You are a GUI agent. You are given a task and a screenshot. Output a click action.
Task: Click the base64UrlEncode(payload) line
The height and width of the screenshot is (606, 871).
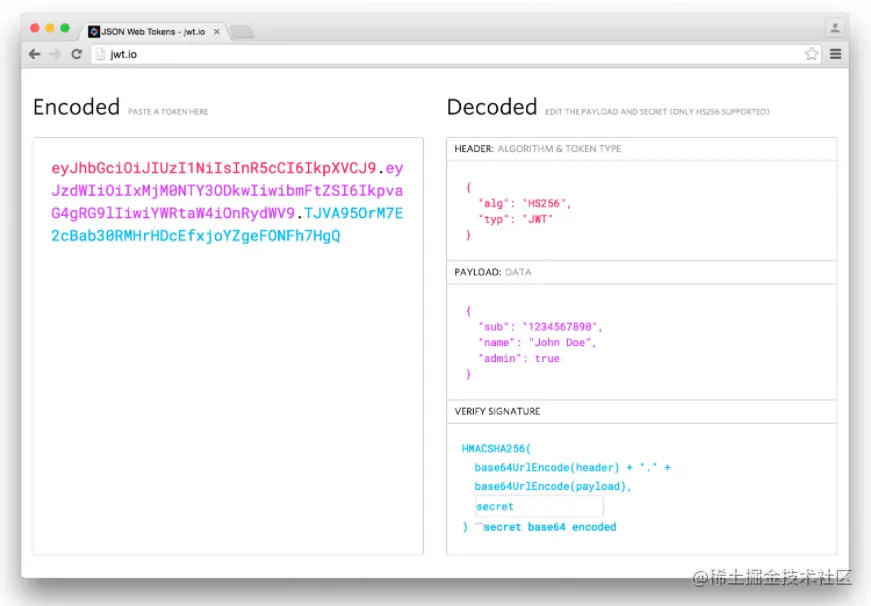(553, 486)
